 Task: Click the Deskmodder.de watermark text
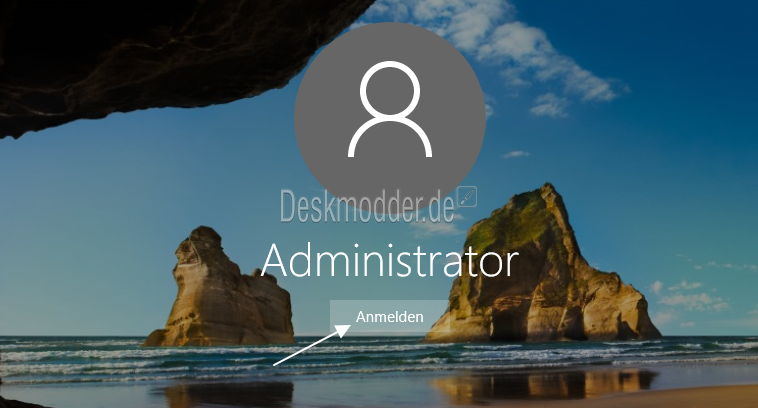tap(367, 206)
